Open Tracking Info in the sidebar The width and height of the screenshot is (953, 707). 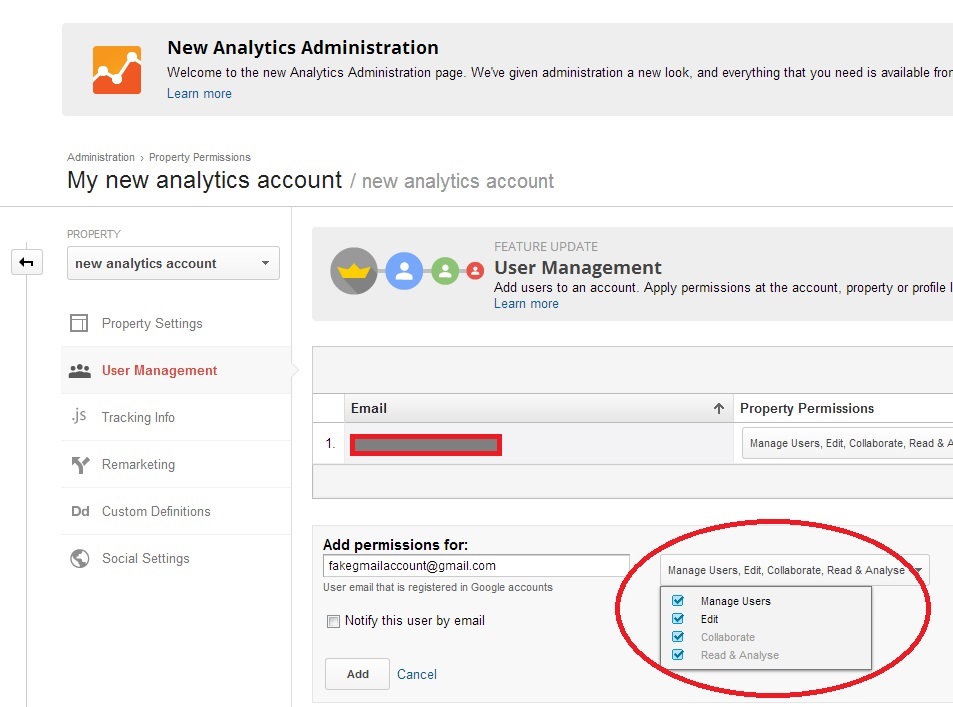(138, 417)
